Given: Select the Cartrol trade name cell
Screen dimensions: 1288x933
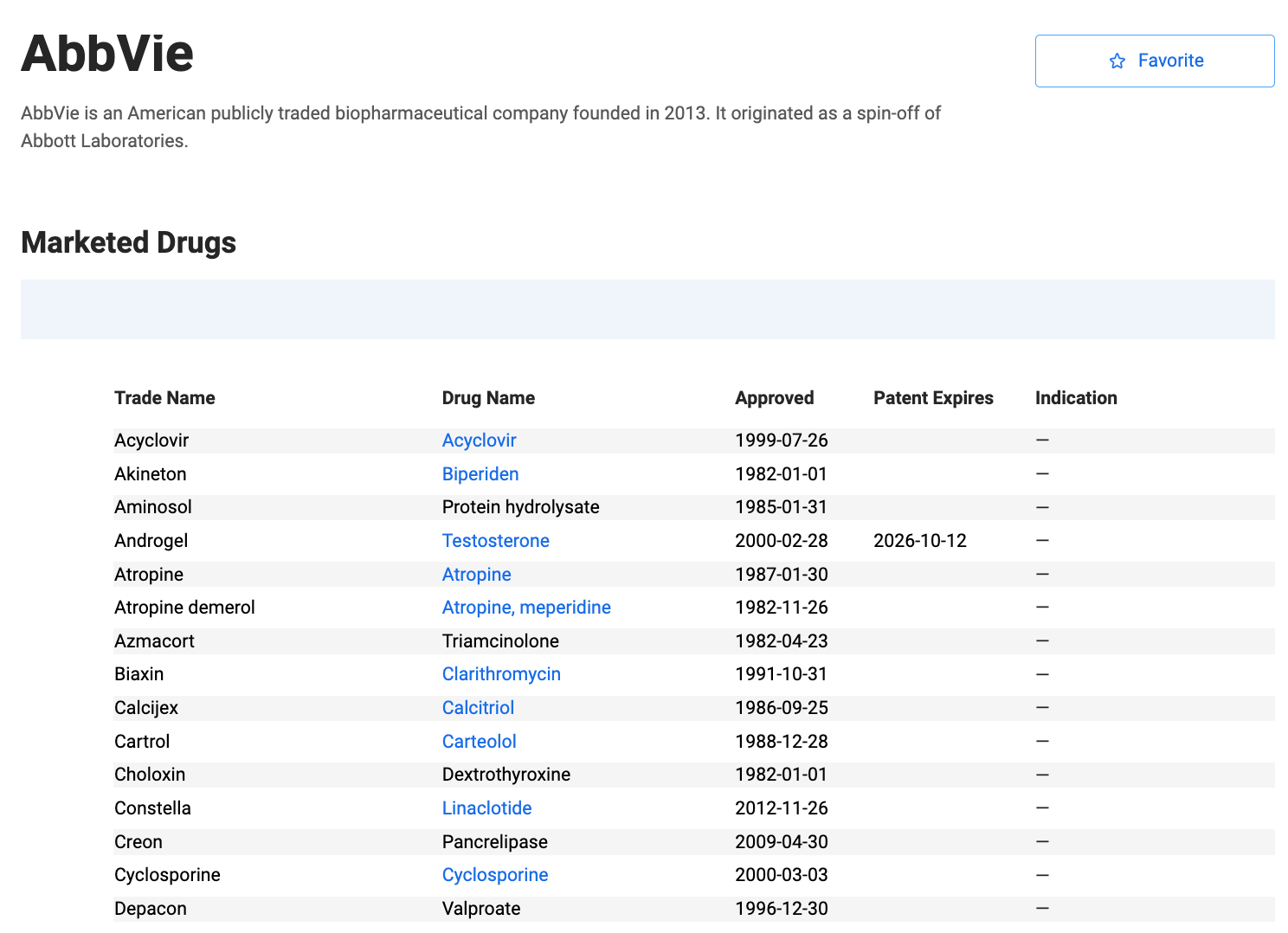Looking at the screenshot, I should coord(142,742).
